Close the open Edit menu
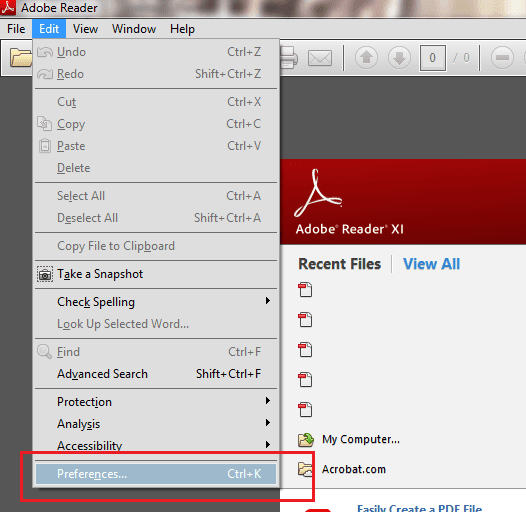 coord(49,29)
